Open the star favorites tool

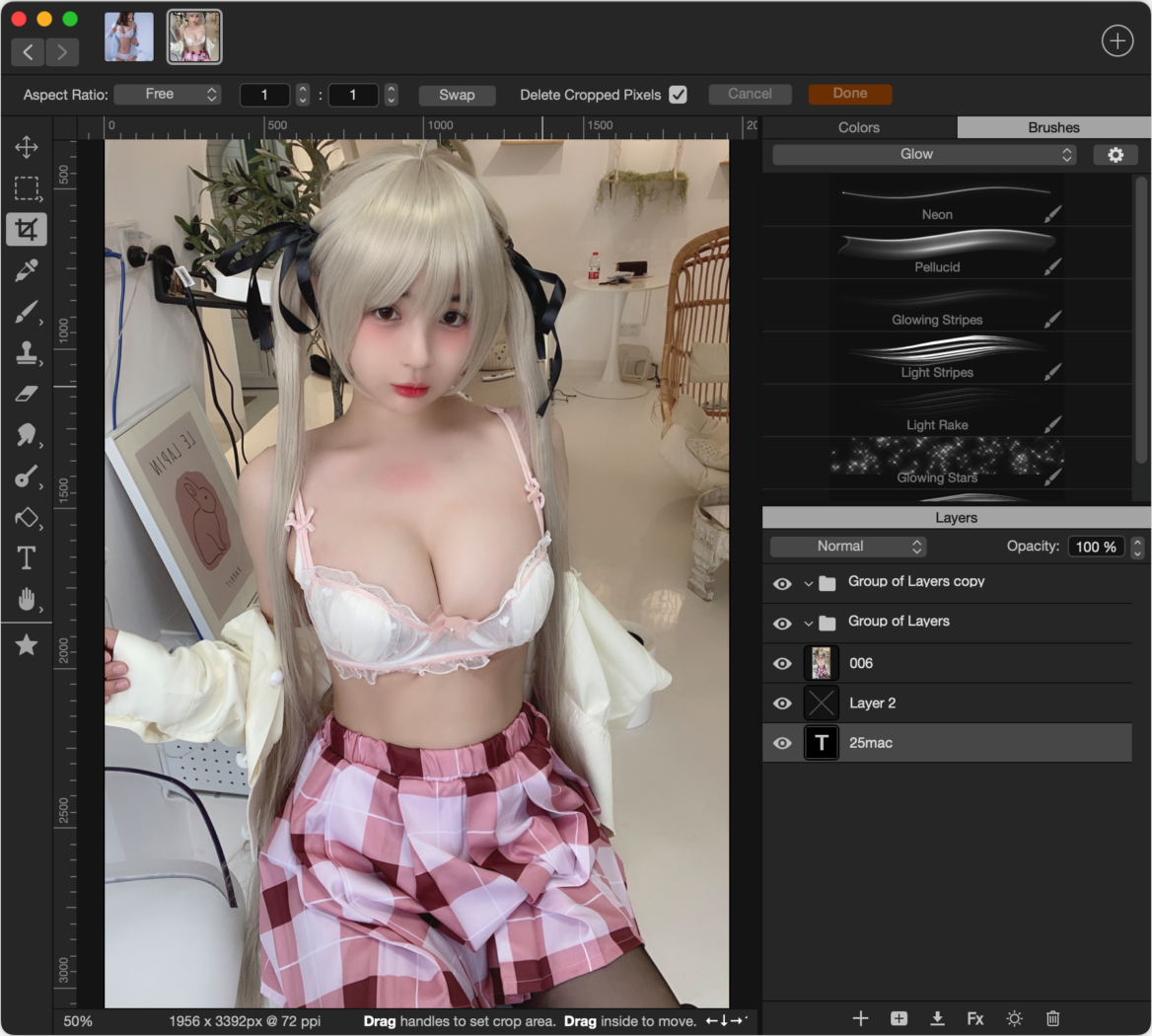[27, 645]
